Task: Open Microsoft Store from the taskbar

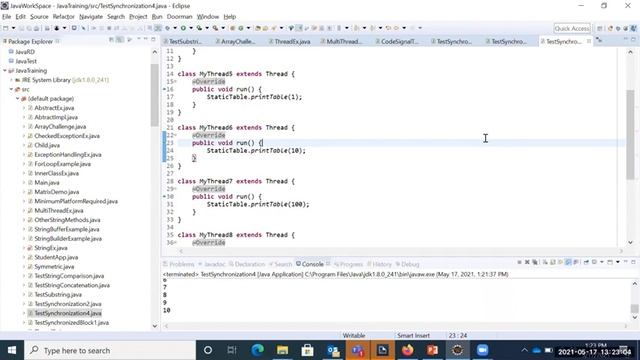Action: [x=307, y=350]
